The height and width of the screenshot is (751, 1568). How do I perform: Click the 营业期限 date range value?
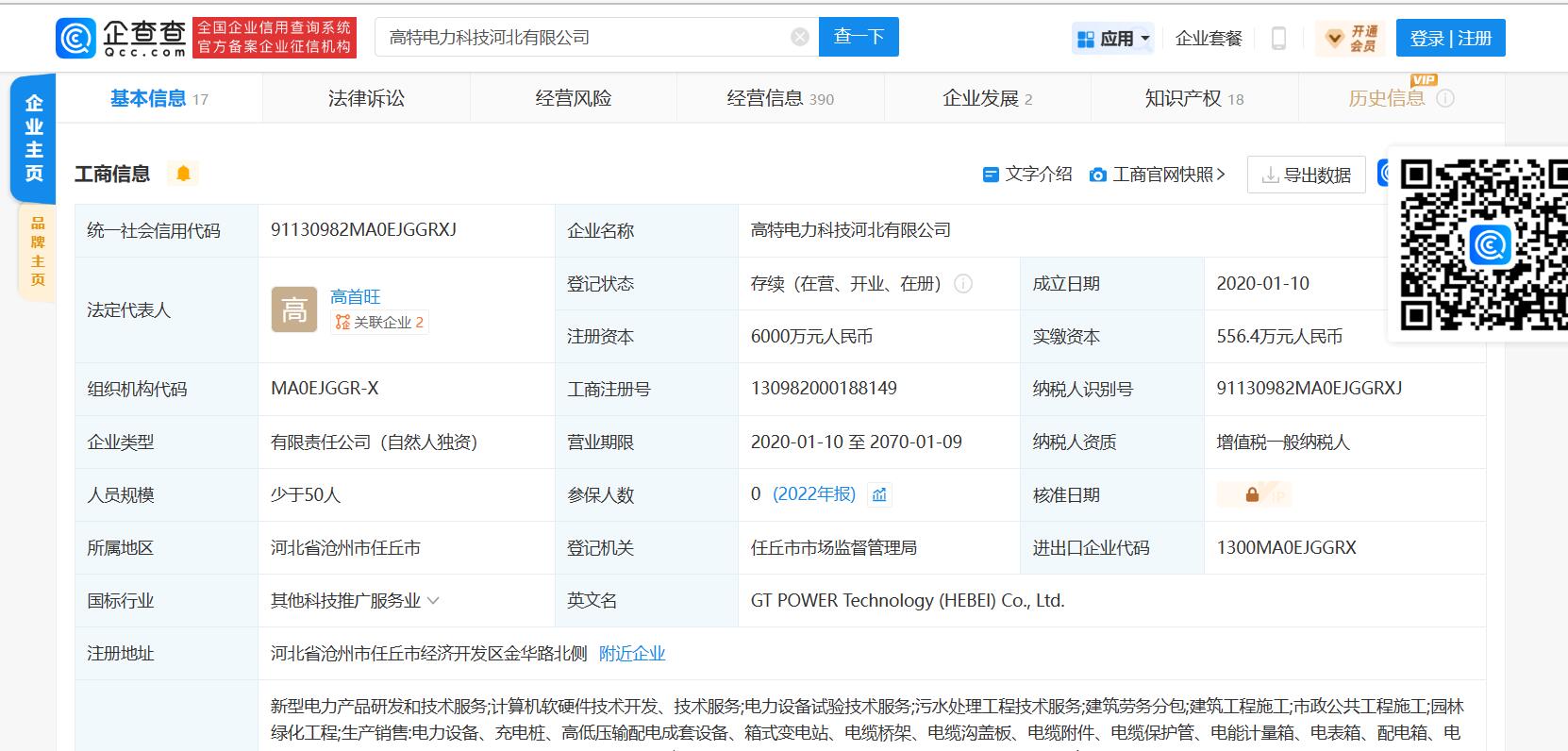pyautogui.click(x=857, y=442)
